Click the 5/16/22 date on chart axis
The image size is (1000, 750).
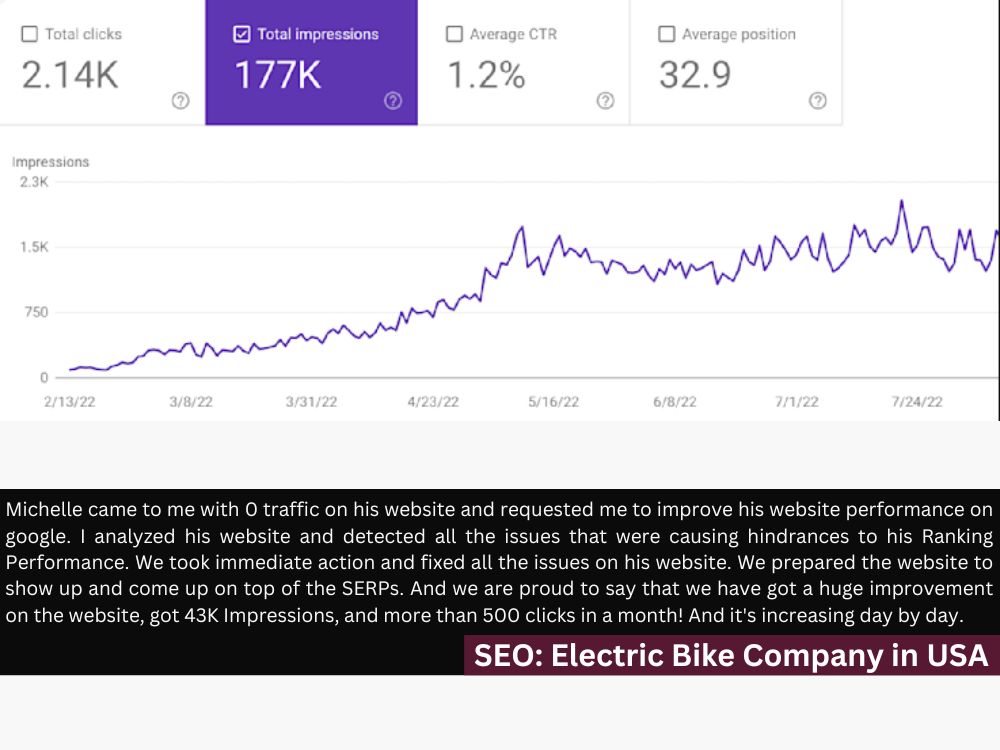[x=554, y=402]
